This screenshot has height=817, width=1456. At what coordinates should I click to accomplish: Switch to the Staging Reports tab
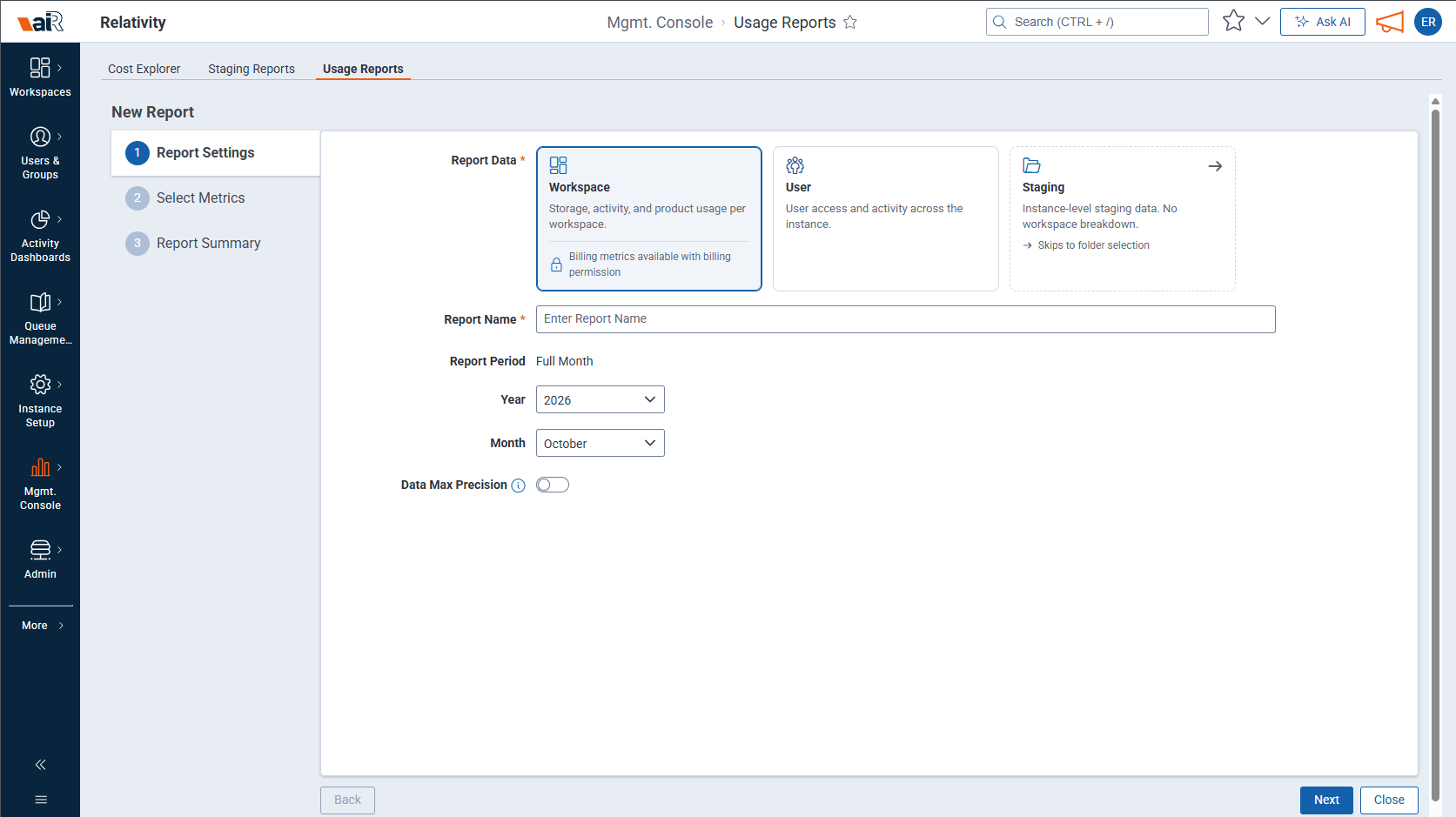coord(252,69)
